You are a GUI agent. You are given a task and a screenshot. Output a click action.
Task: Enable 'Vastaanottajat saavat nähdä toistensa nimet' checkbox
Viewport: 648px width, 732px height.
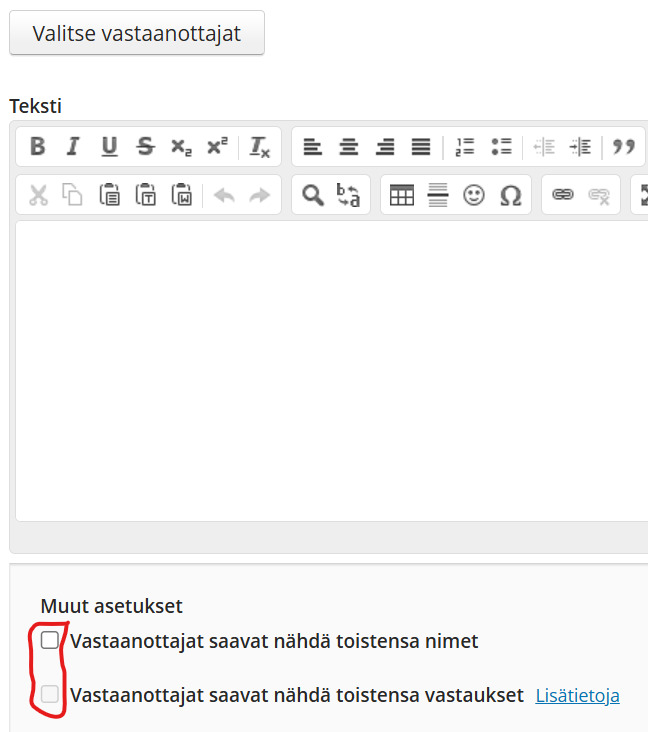pos(50,640)
